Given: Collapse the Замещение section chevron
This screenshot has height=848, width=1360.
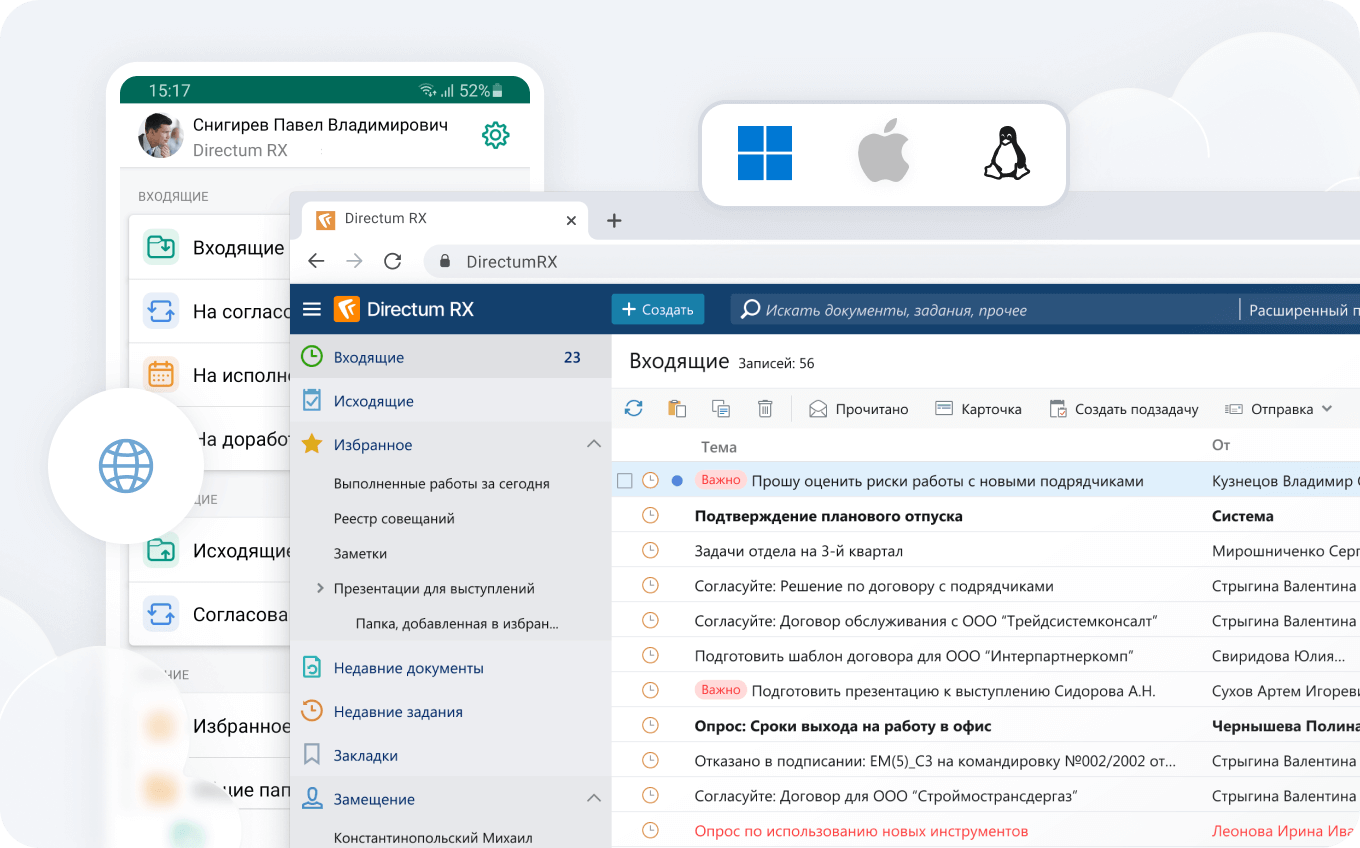Looking at the screenshot, I should coord(593,799).
